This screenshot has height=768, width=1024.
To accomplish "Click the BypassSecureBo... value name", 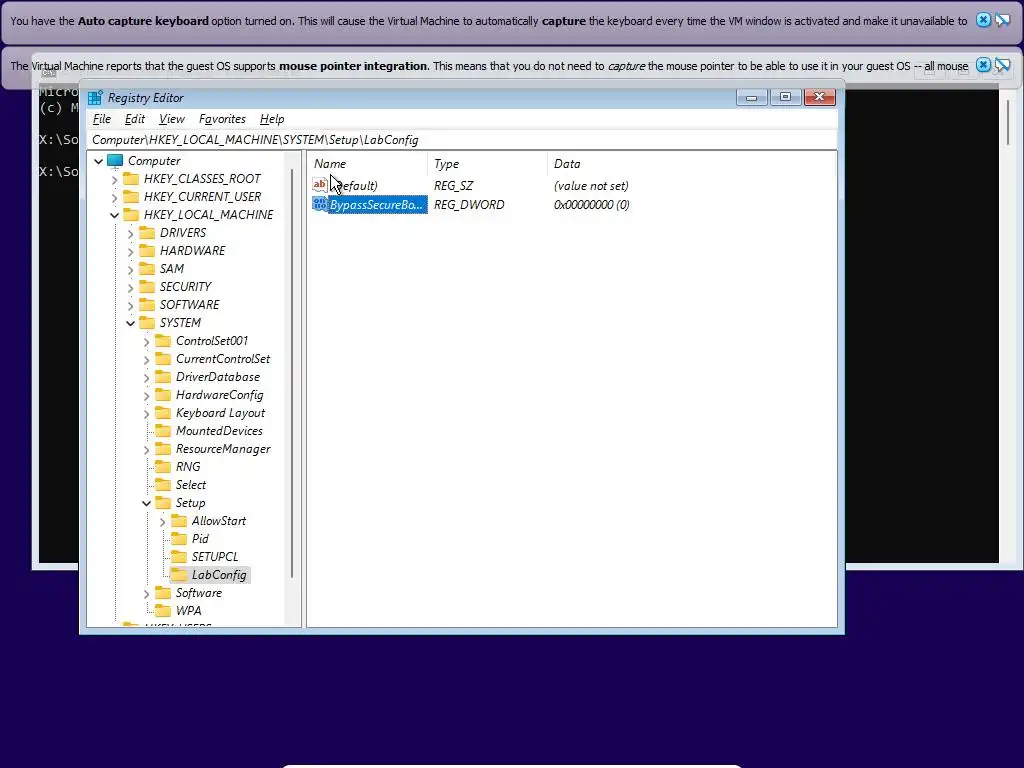I will (377, 204).
